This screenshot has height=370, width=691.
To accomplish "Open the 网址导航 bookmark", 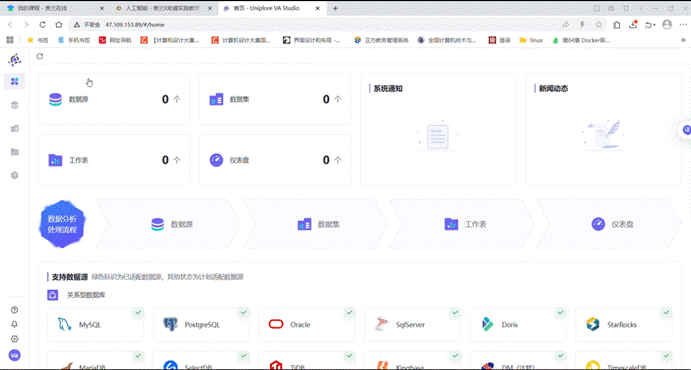I will point(115,40).
